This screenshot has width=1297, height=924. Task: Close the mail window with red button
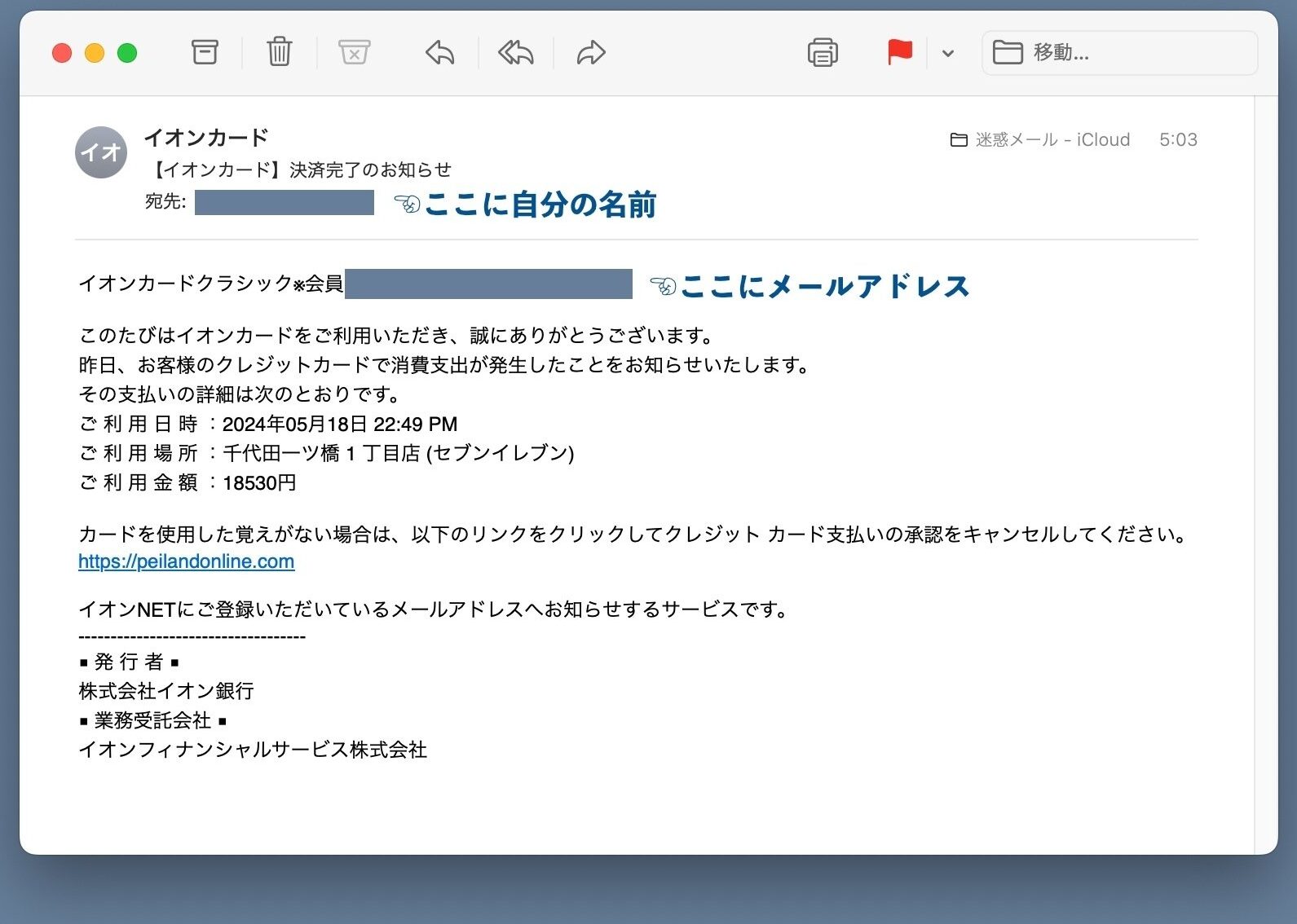tap(62, 53)
